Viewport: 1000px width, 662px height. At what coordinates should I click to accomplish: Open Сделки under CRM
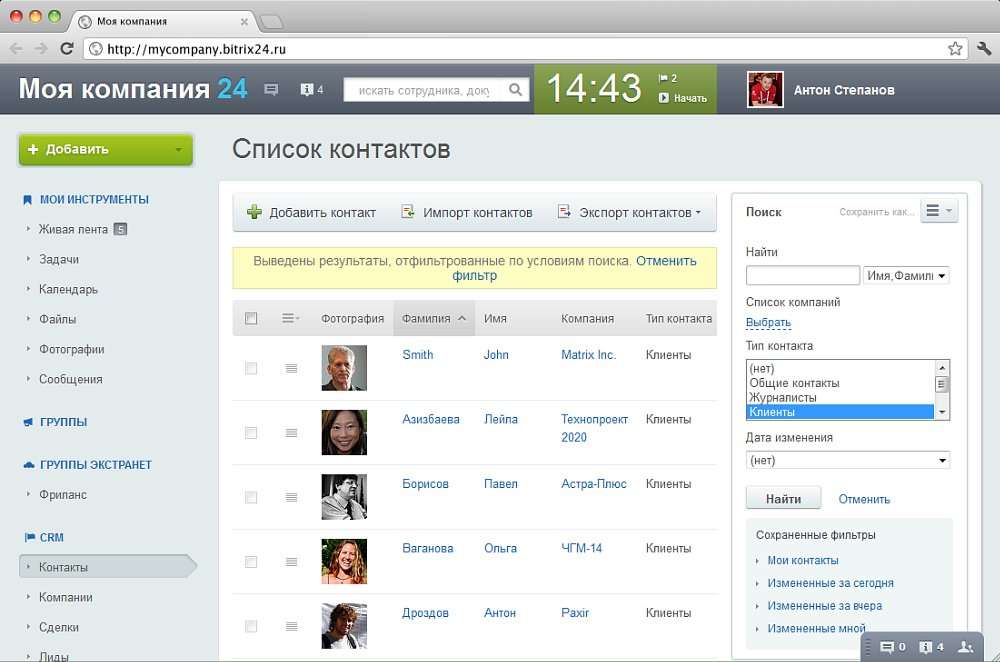click(x=59, y=627)
